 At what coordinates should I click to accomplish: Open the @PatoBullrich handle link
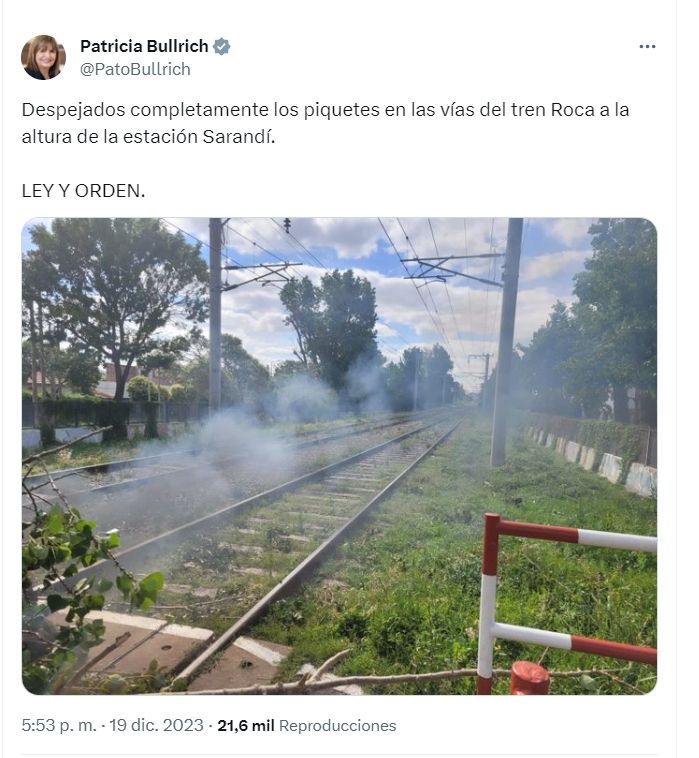[135, 69]
